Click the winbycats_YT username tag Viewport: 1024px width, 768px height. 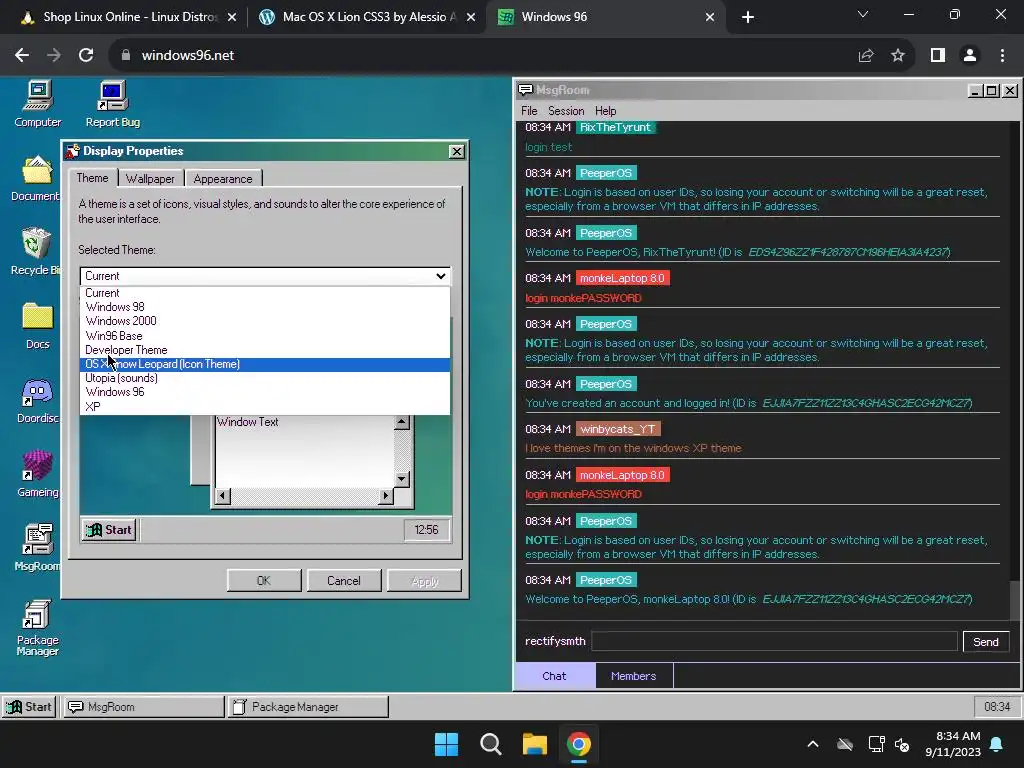(618, 429)
